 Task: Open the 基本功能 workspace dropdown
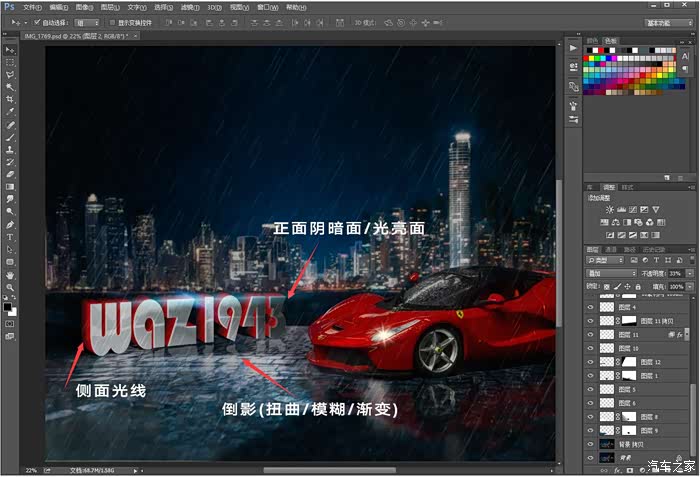[669, 21]
